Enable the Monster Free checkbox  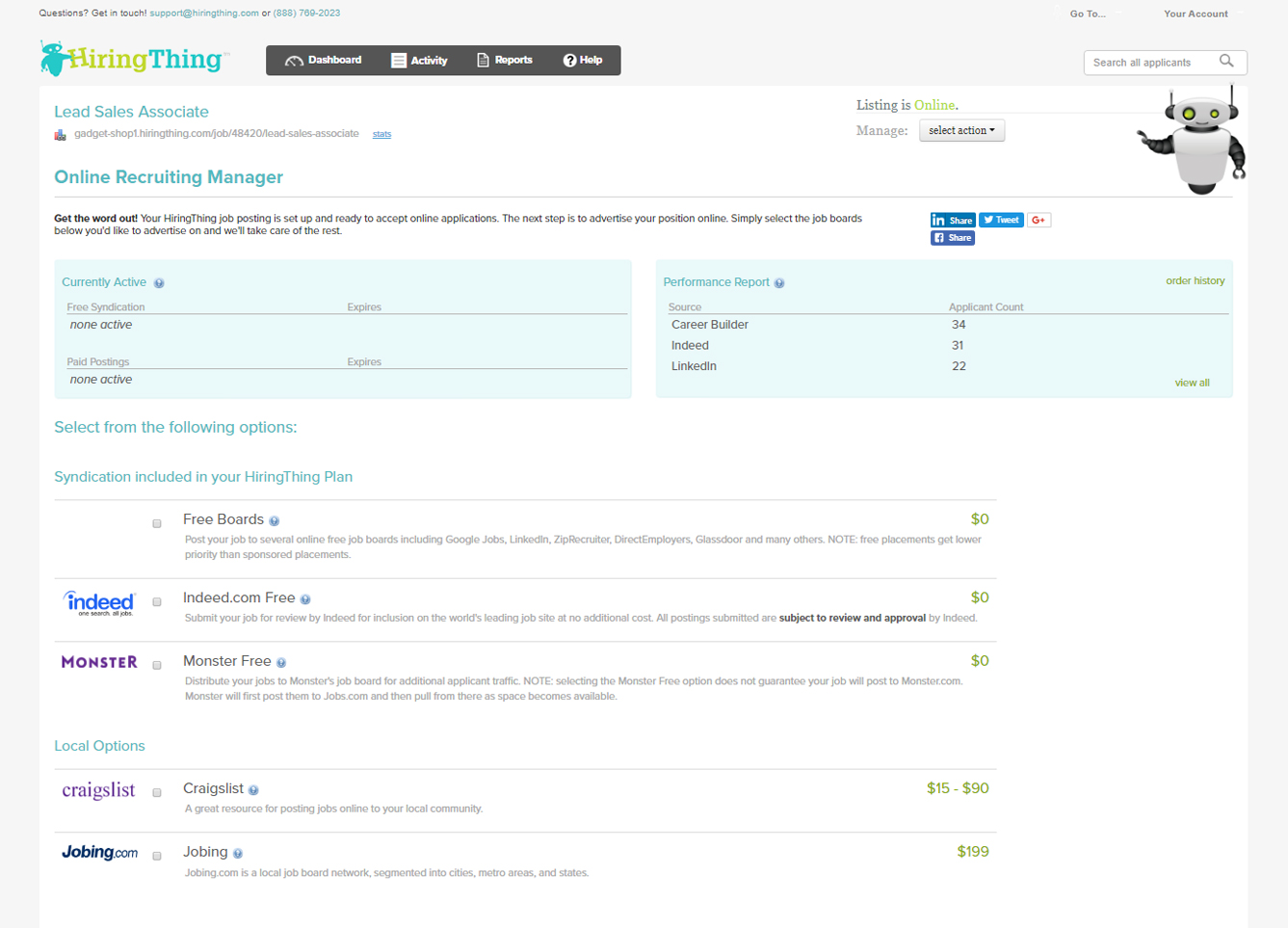point(157,665)
